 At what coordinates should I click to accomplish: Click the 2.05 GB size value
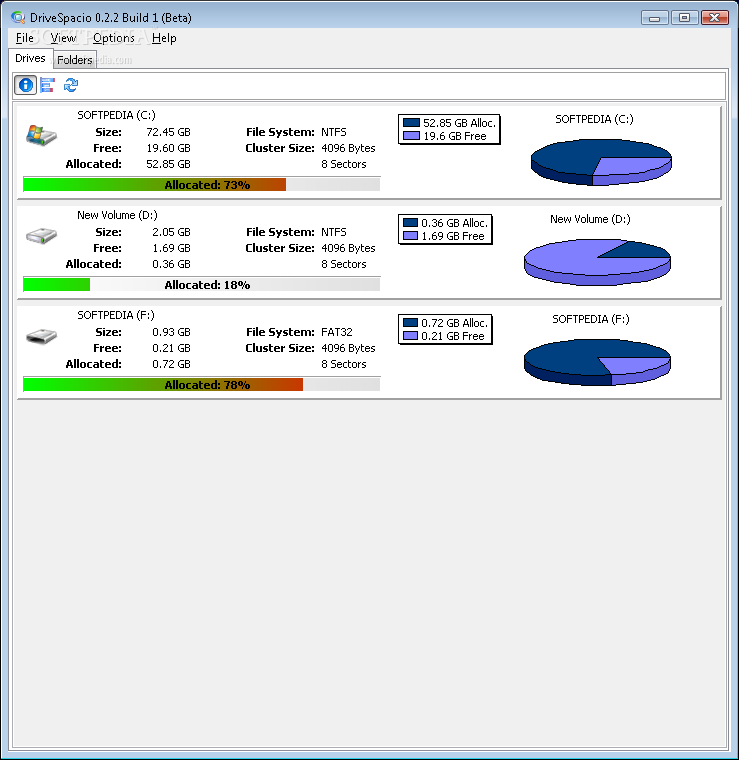coord(171,232)
